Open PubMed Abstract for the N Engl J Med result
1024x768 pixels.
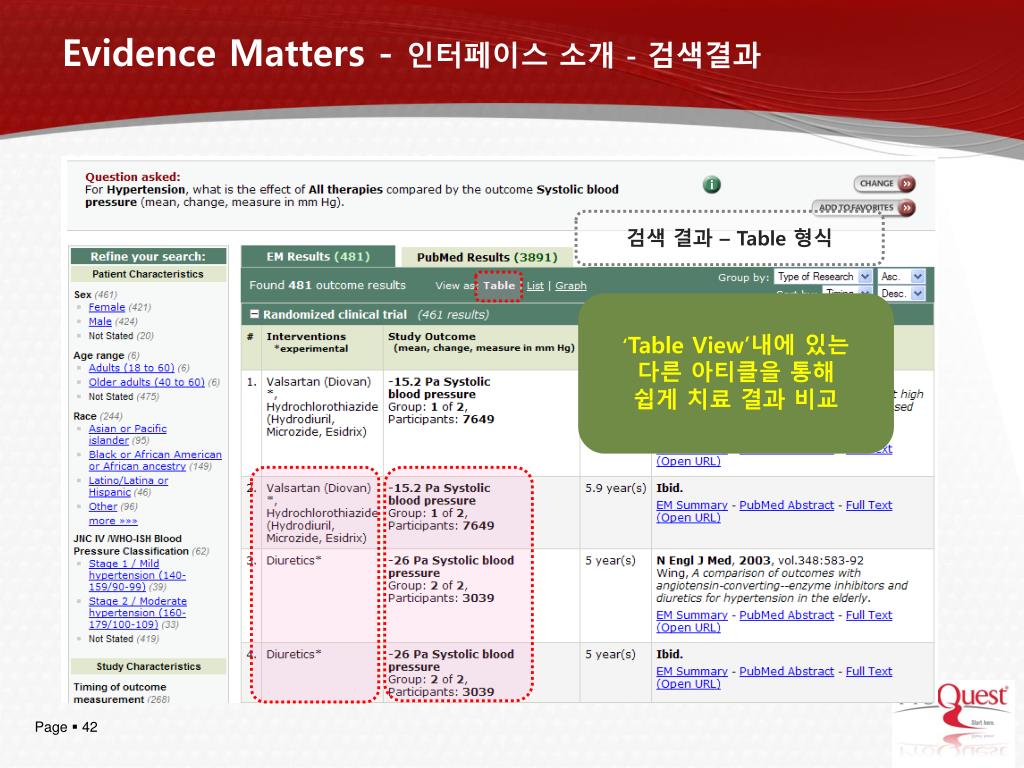pos(786,615)
